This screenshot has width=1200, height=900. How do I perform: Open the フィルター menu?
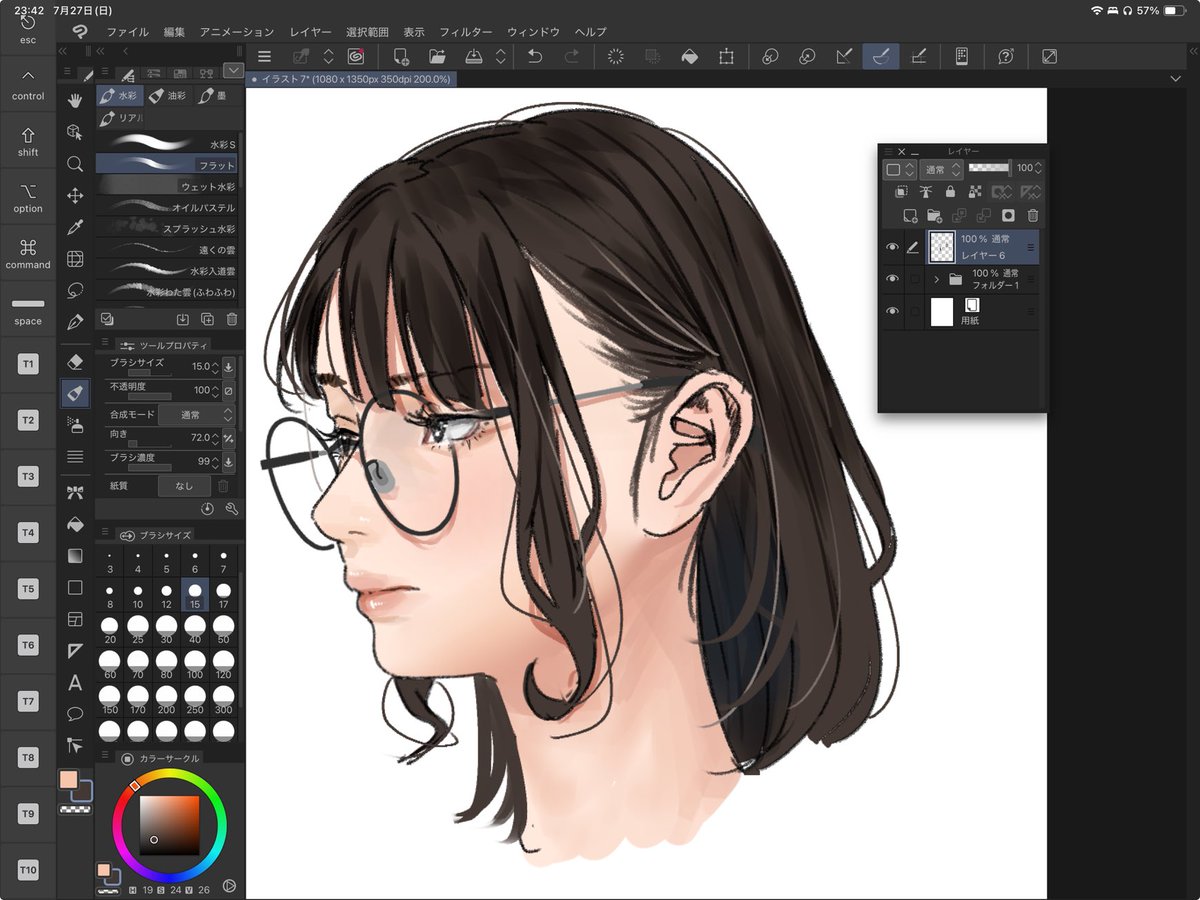coord(466,32)
